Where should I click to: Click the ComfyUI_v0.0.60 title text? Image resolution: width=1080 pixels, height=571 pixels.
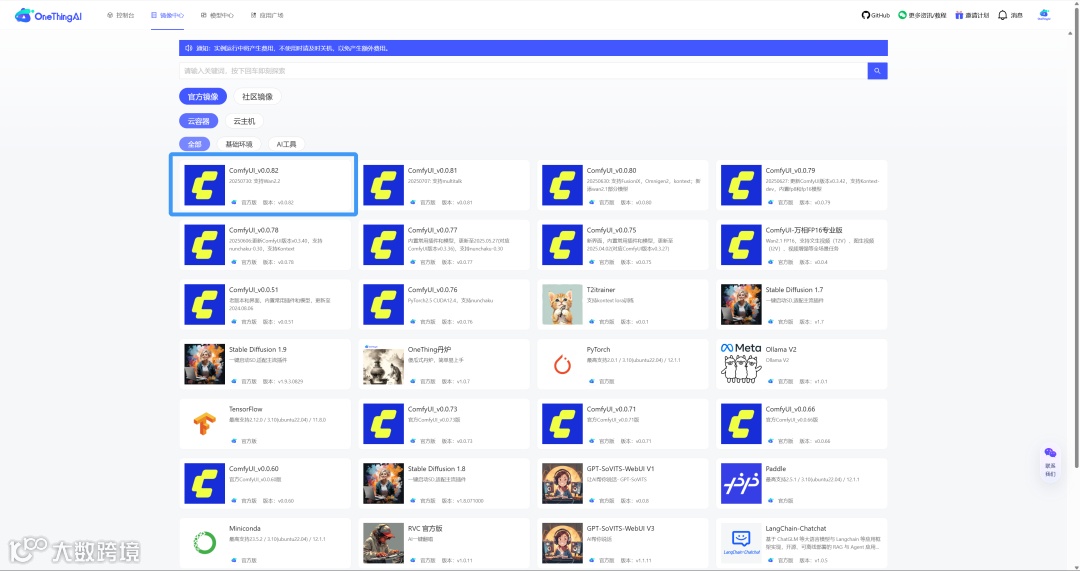click(253, 469)
